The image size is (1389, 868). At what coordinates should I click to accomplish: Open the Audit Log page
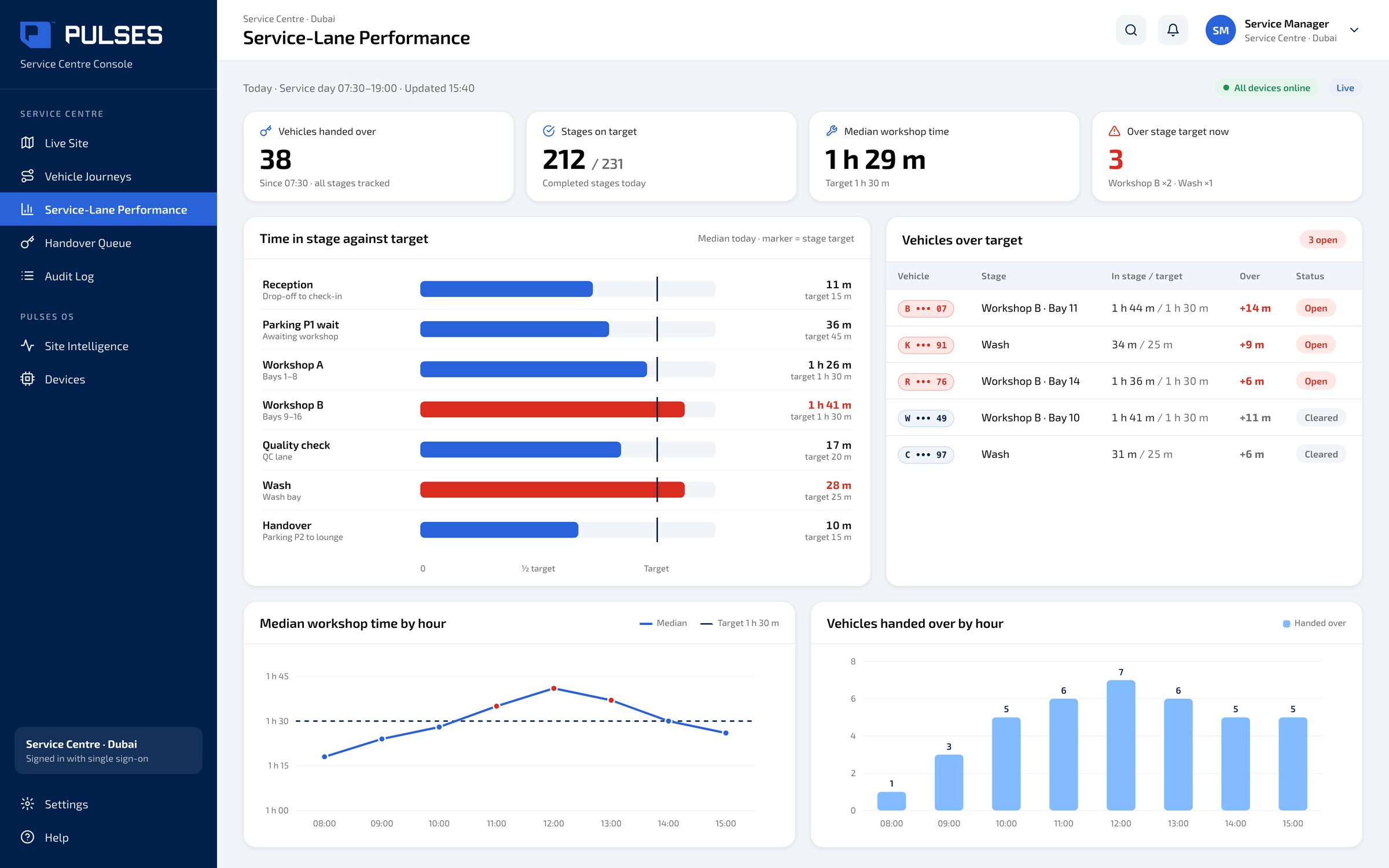pyautogui.click(x=108, y=276)
